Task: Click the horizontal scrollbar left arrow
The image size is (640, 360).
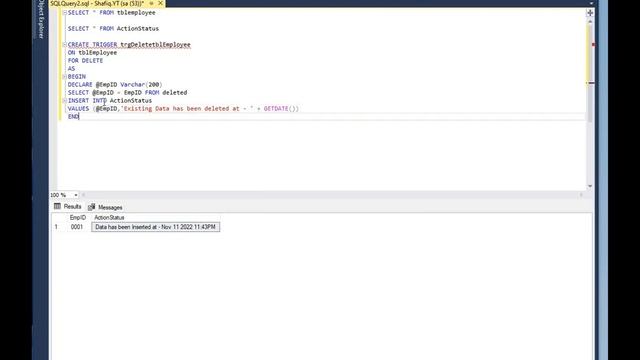Action: 84,195
